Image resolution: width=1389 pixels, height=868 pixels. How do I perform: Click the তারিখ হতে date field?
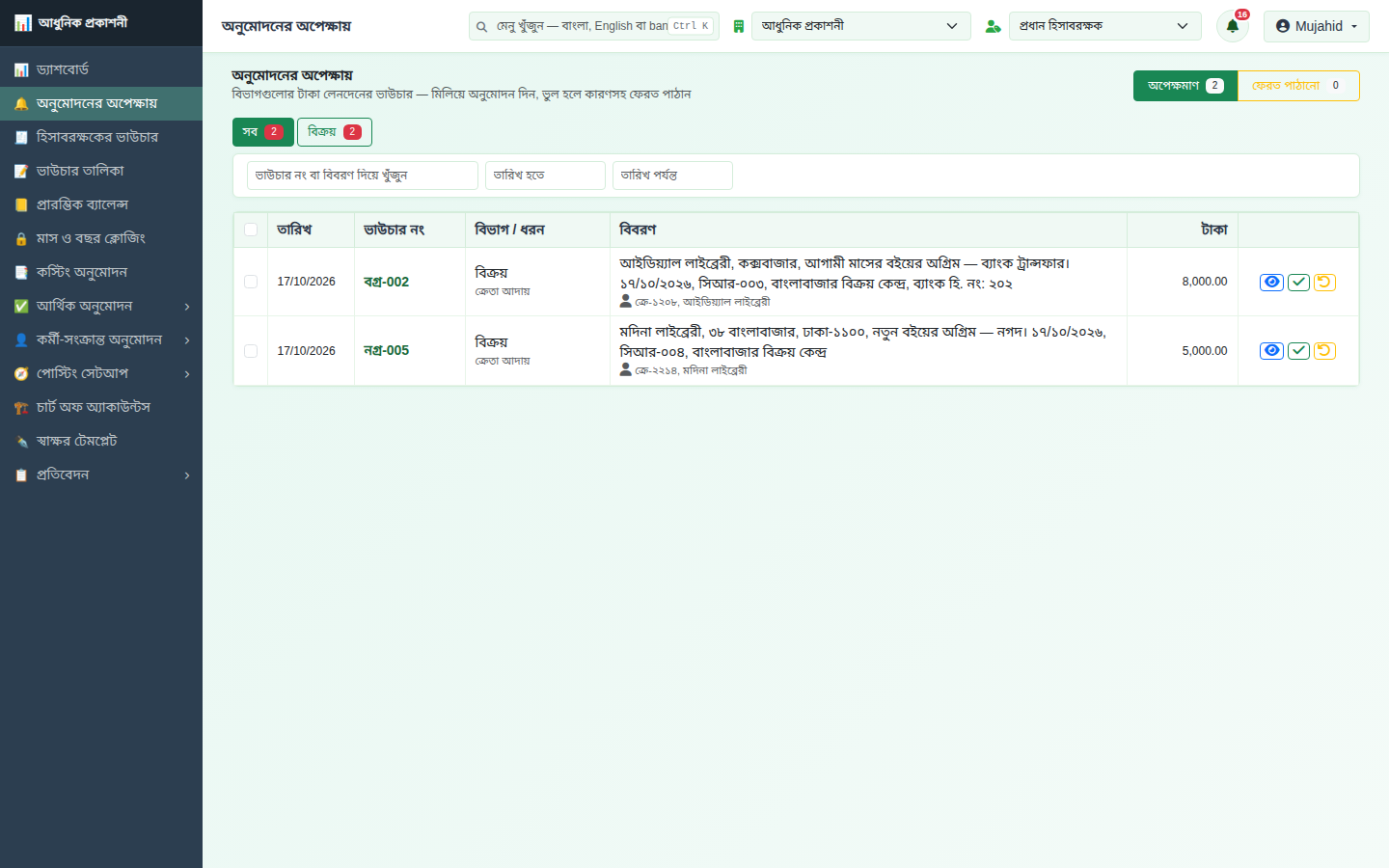[545, 176]
